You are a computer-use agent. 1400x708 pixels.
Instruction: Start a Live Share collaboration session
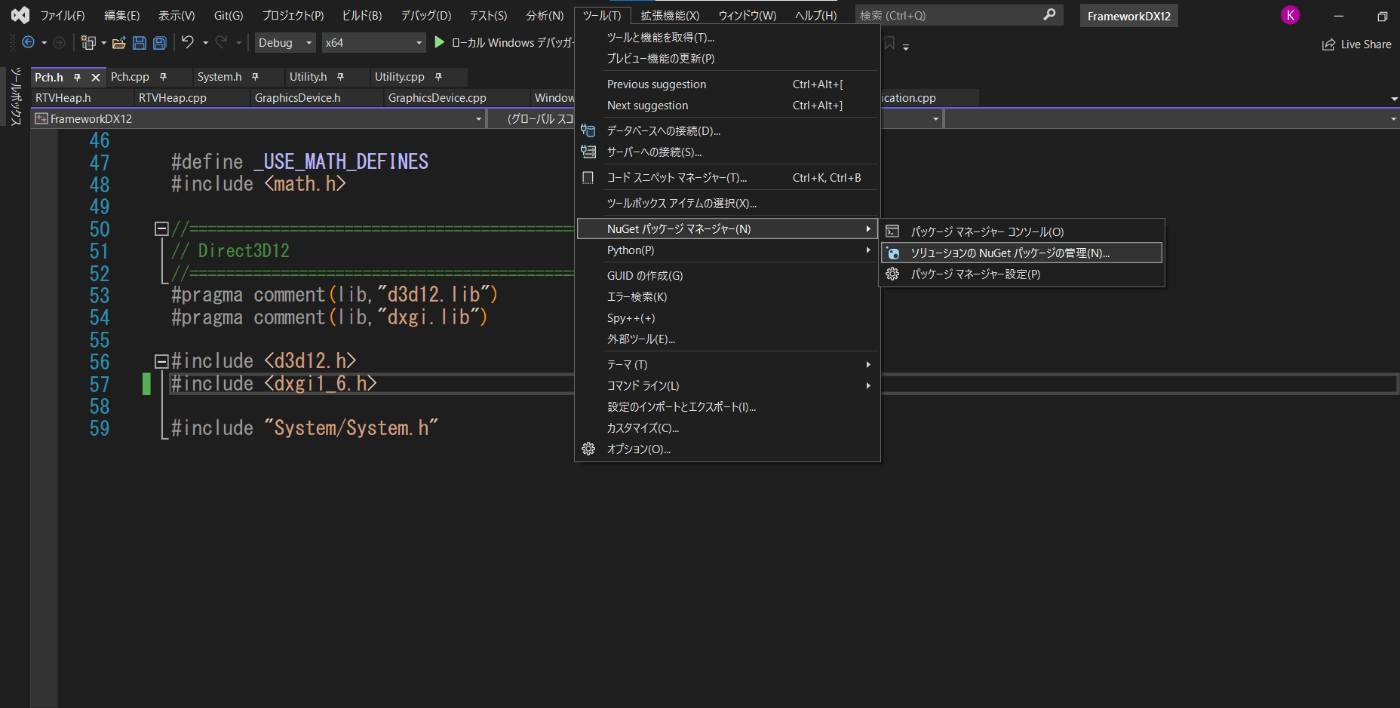[x=1356, y=44]
